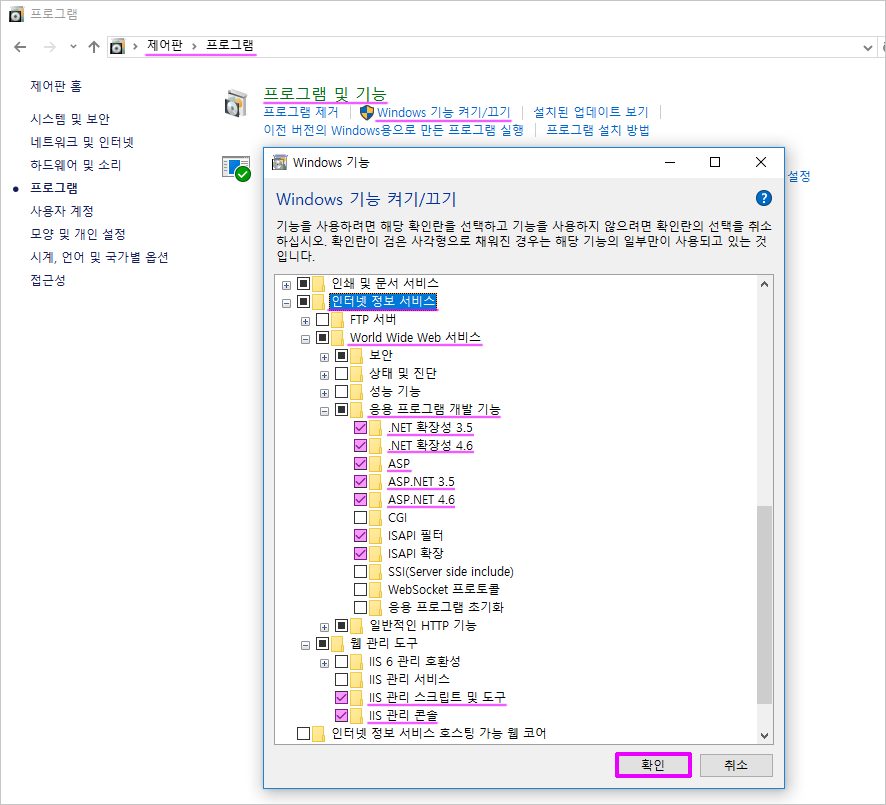Expand the IIS 6 관리 호환성 node
This screenshot has height=805, width=886.
tap(324, 661)
